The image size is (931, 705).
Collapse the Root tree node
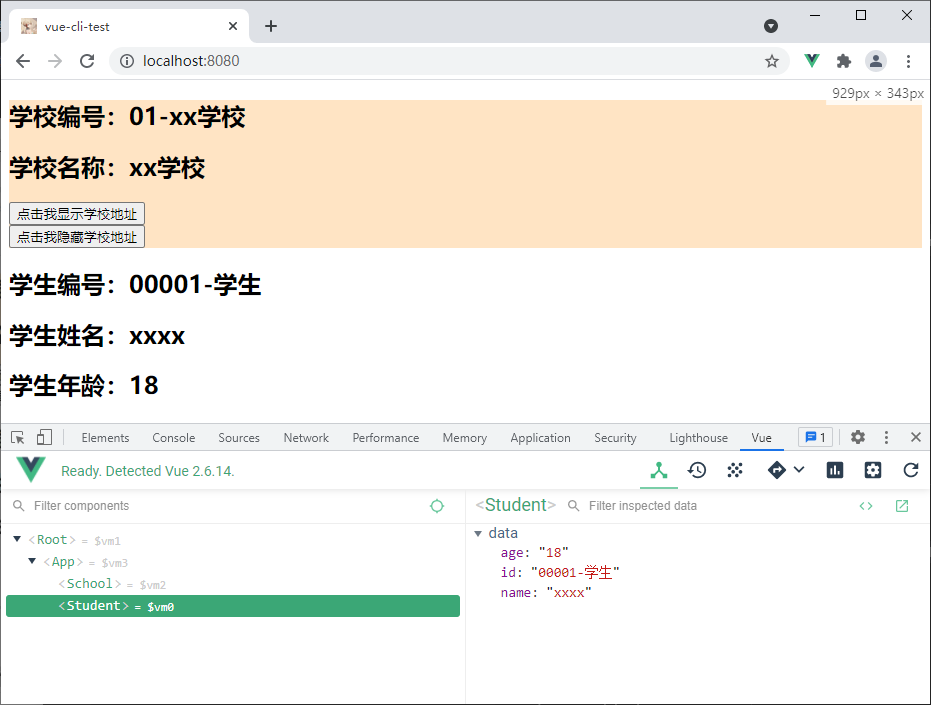click(17, 540)
